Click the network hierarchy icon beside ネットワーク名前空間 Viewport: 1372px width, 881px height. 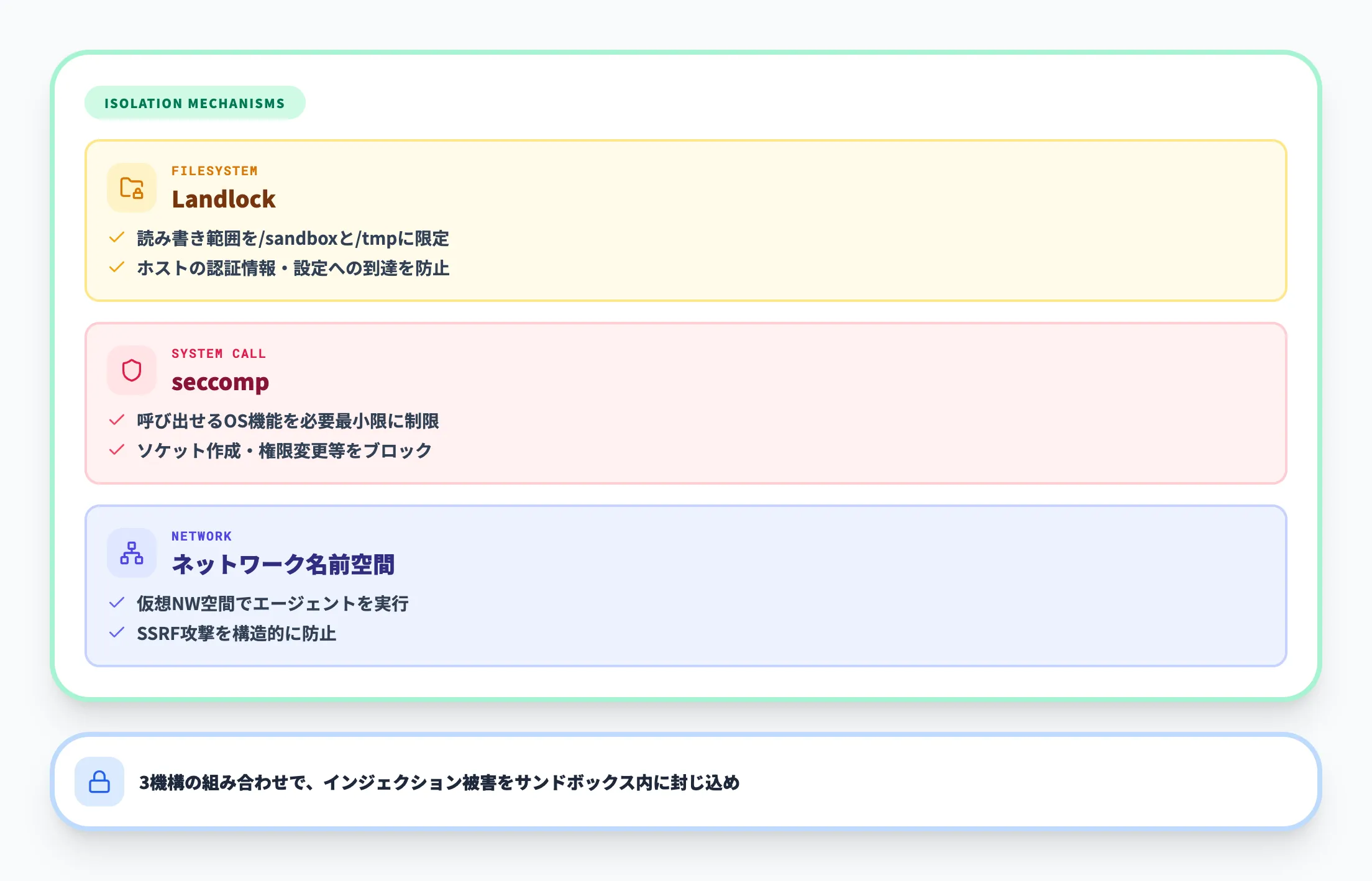[x=131, y=553]
